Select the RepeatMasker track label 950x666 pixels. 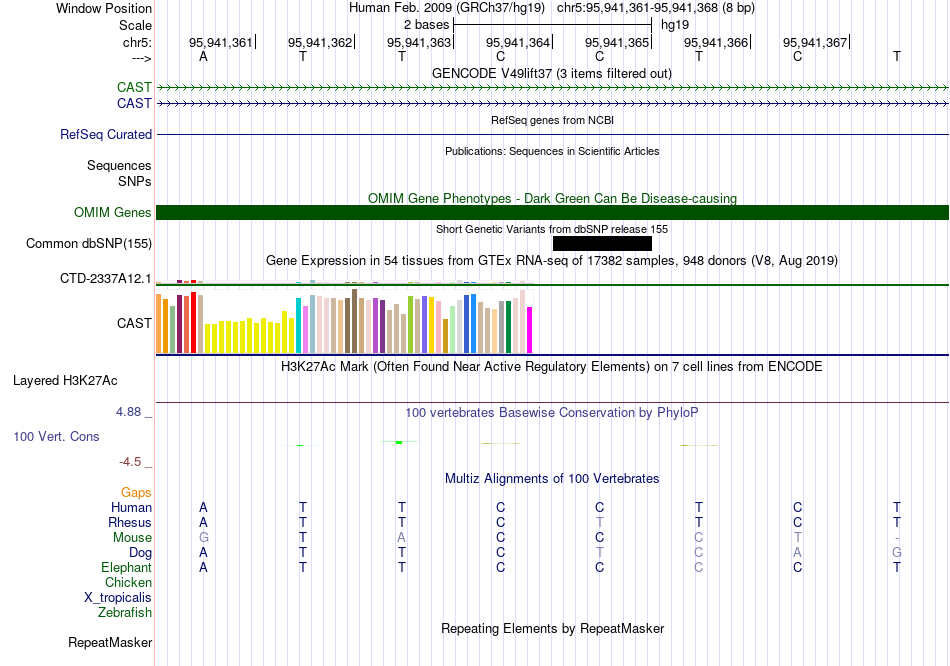[x=110, y=642]
